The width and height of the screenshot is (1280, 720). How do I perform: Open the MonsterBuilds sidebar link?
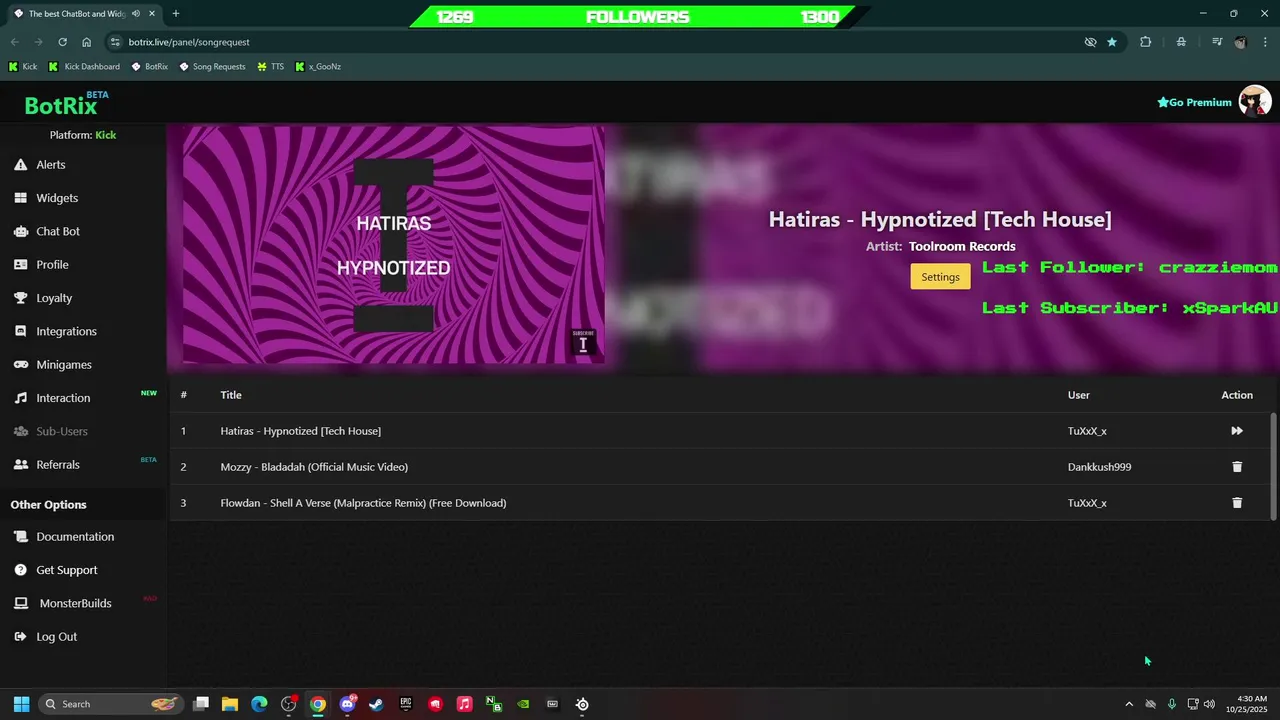click(x=75, y=603)
